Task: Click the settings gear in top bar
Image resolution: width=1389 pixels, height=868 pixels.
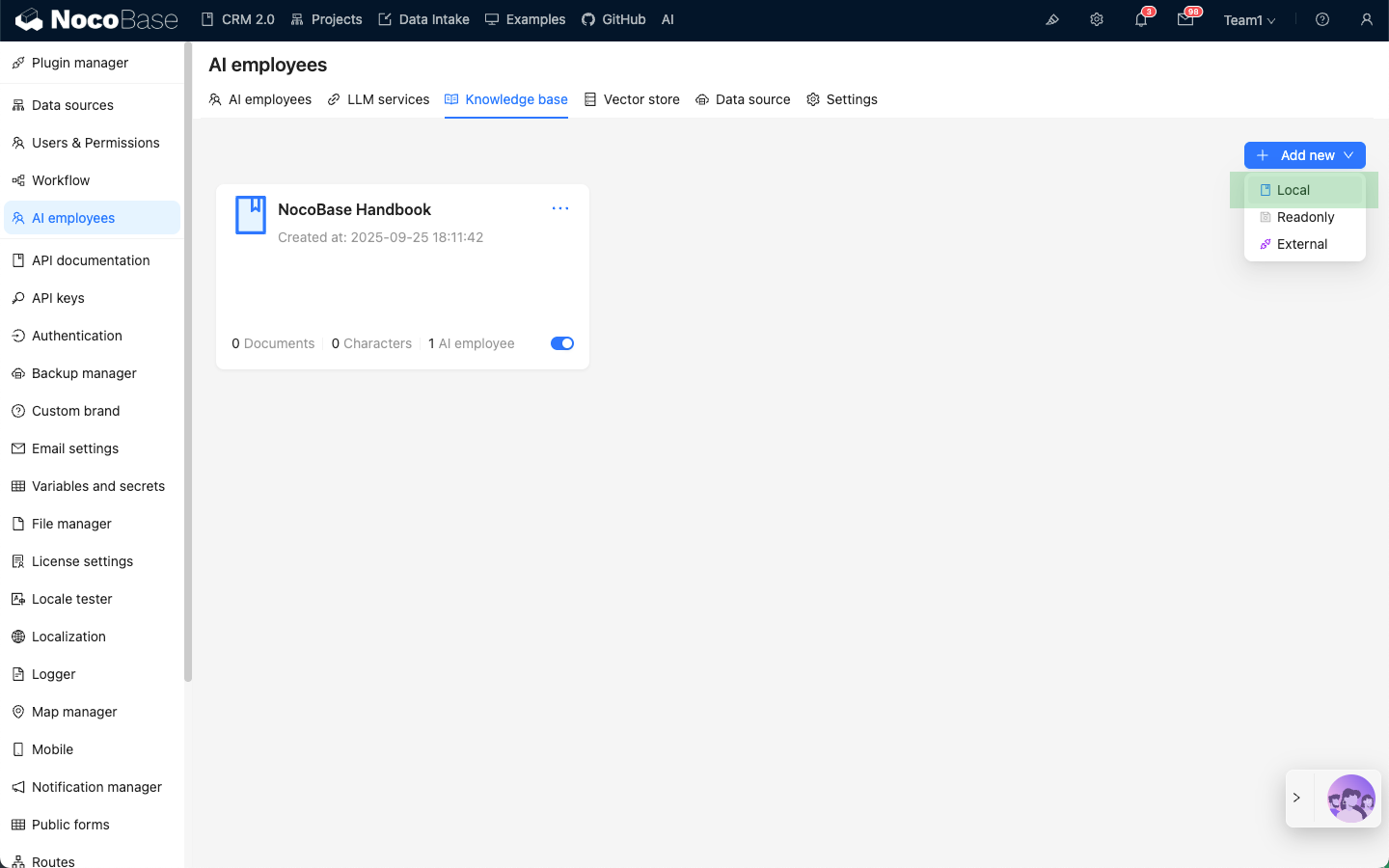Action: (x=1097, y=20)
